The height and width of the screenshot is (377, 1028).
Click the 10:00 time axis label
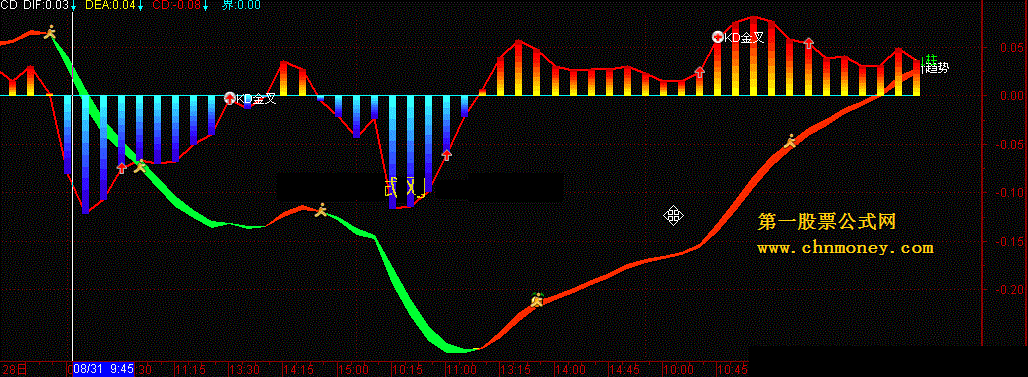678,370
